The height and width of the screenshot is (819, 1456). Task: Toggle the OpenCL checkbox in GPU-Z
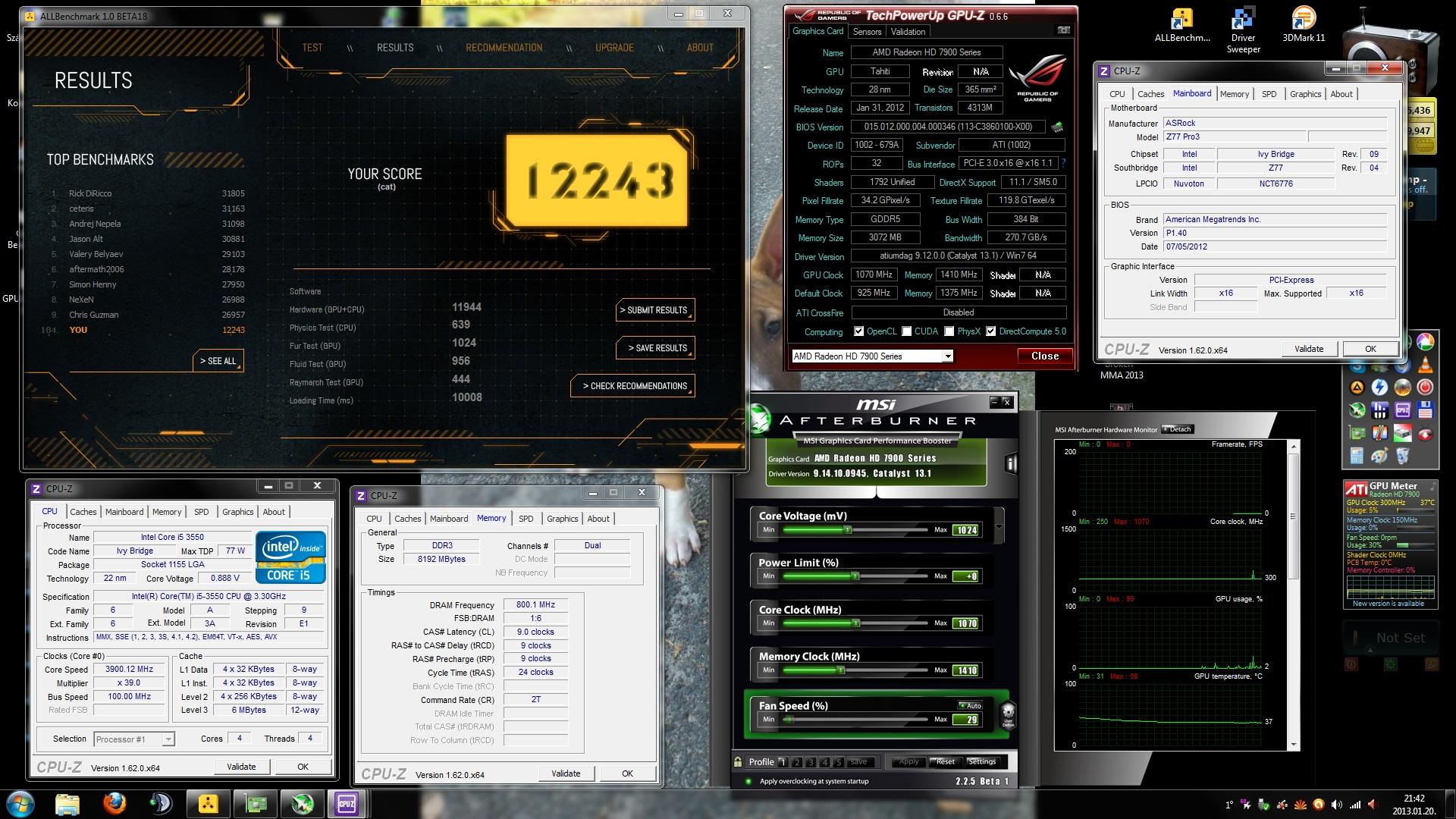click(859, 331)
